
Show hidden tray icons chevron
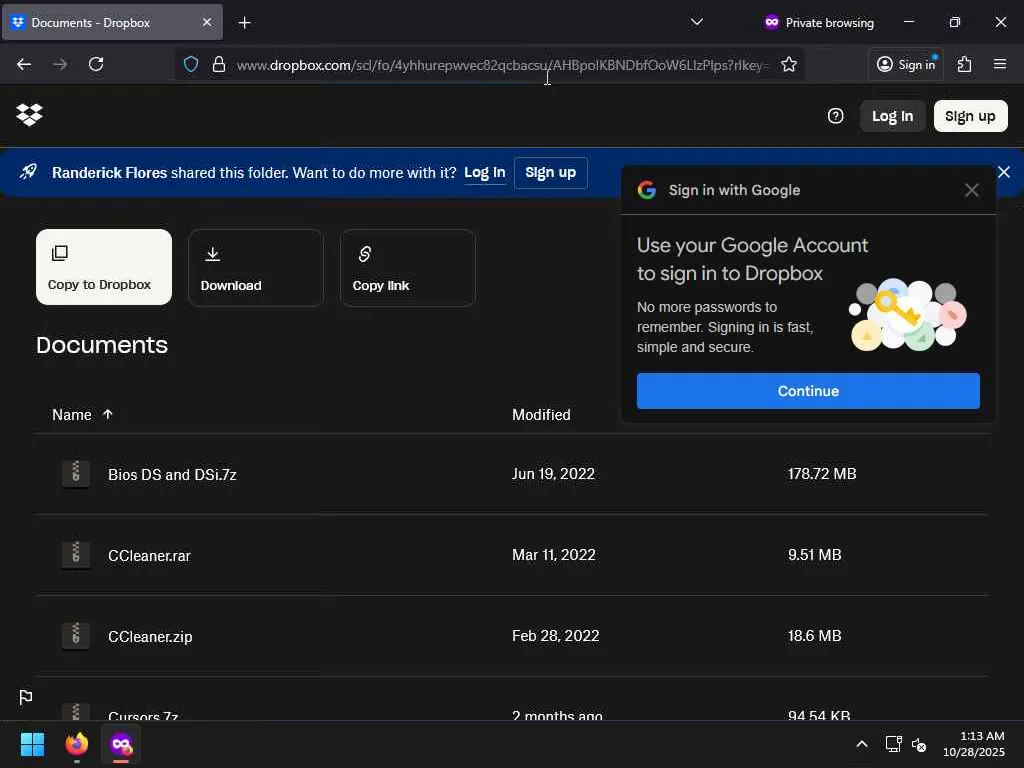pos(862,744)
